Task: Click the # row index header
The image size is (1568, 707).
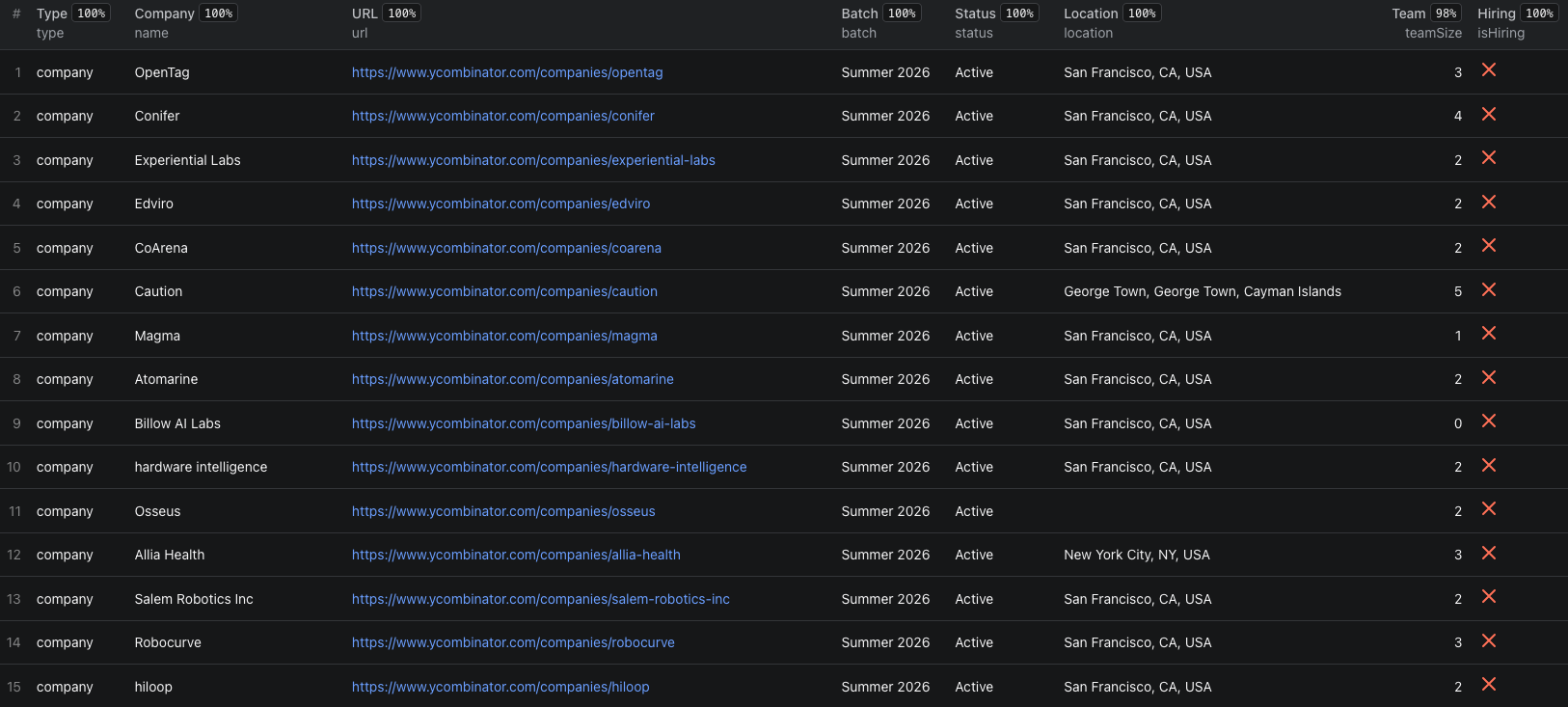Action: 16,14
